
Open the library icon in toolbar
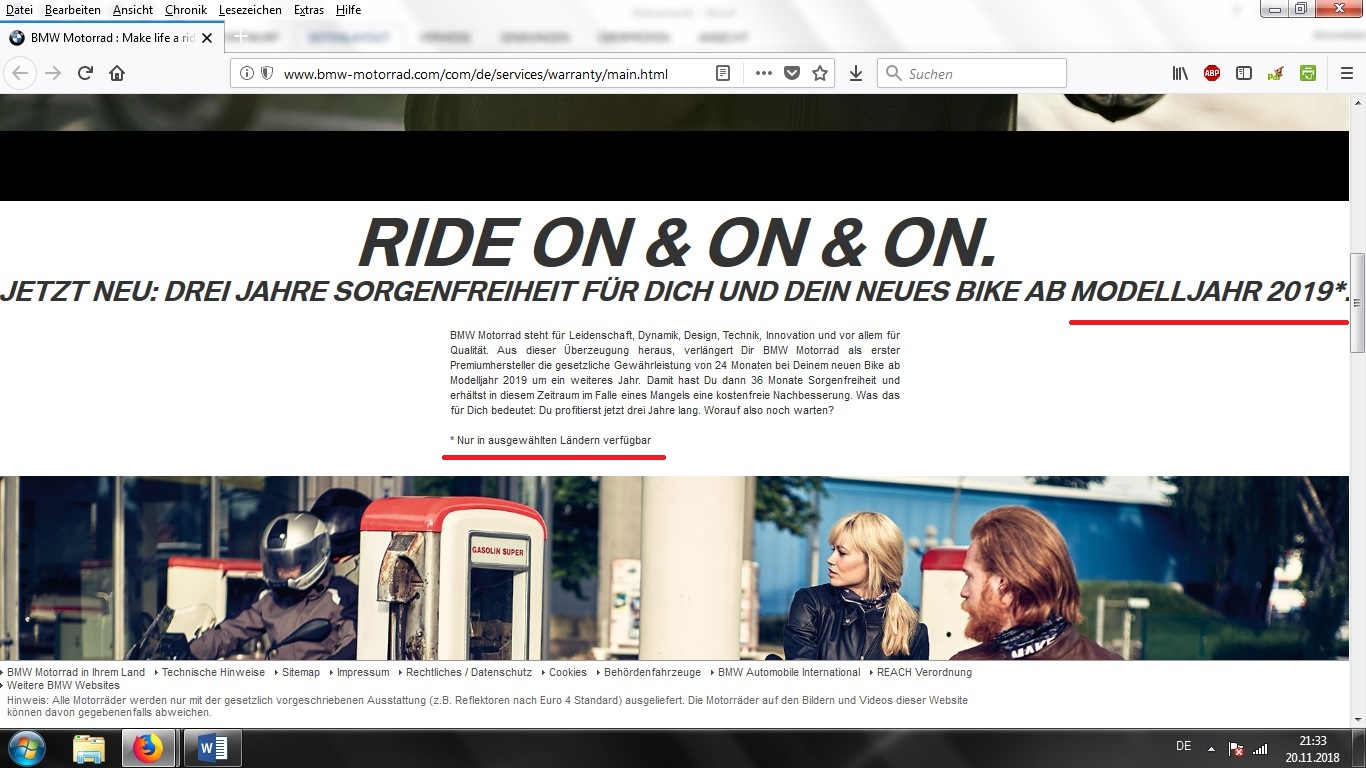click(x=1180, y=73)
